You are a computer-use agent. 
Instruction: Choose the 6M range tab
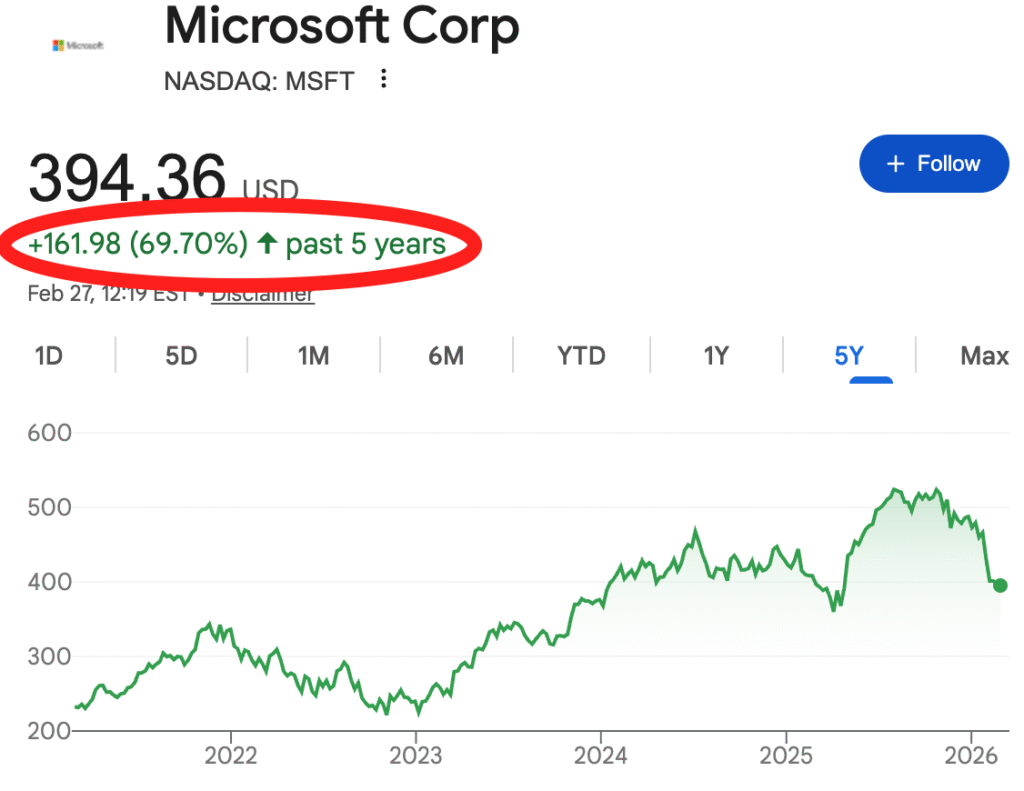point(446,355)
